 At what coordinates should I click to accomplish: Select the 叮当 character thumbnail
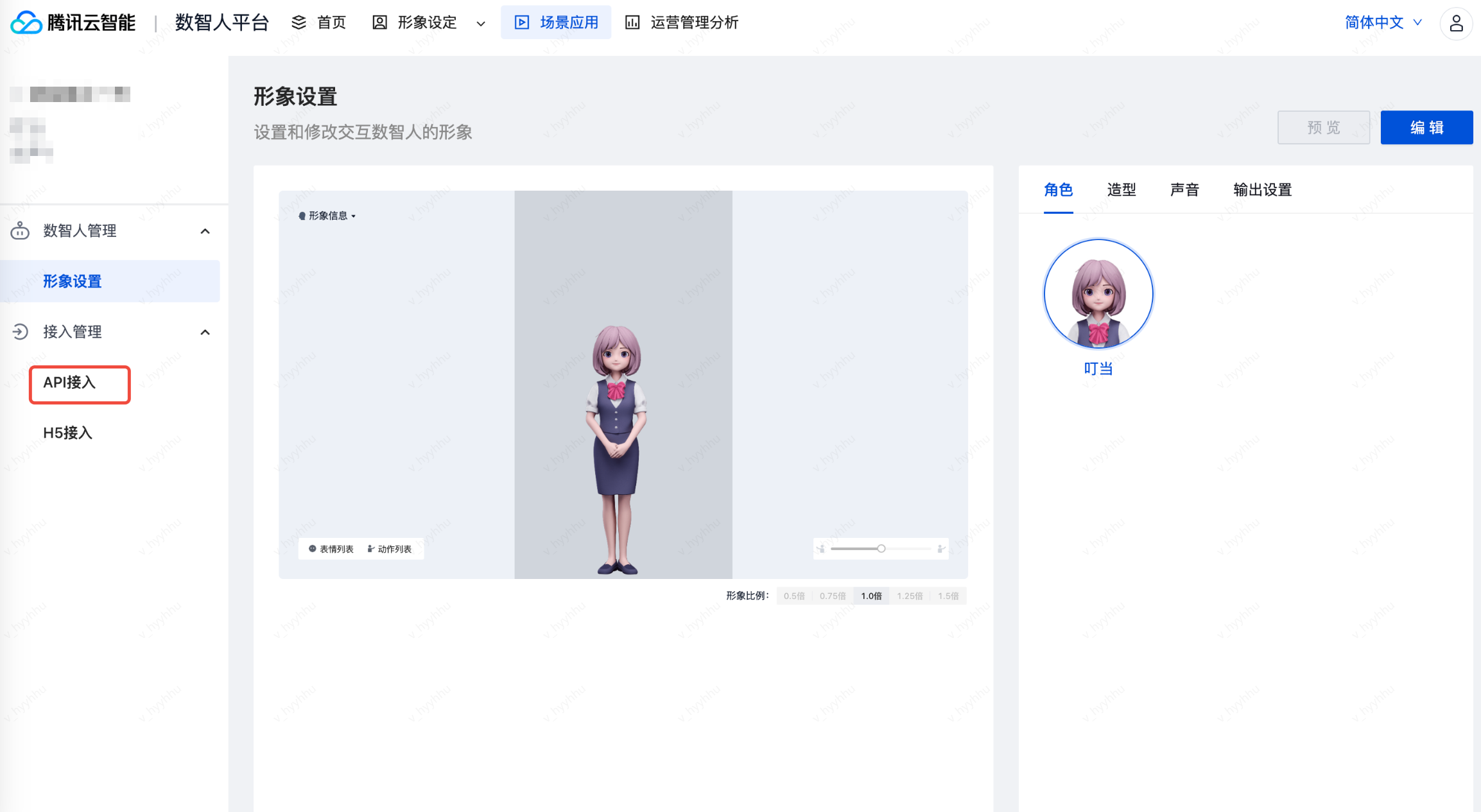click(1098, 294)
